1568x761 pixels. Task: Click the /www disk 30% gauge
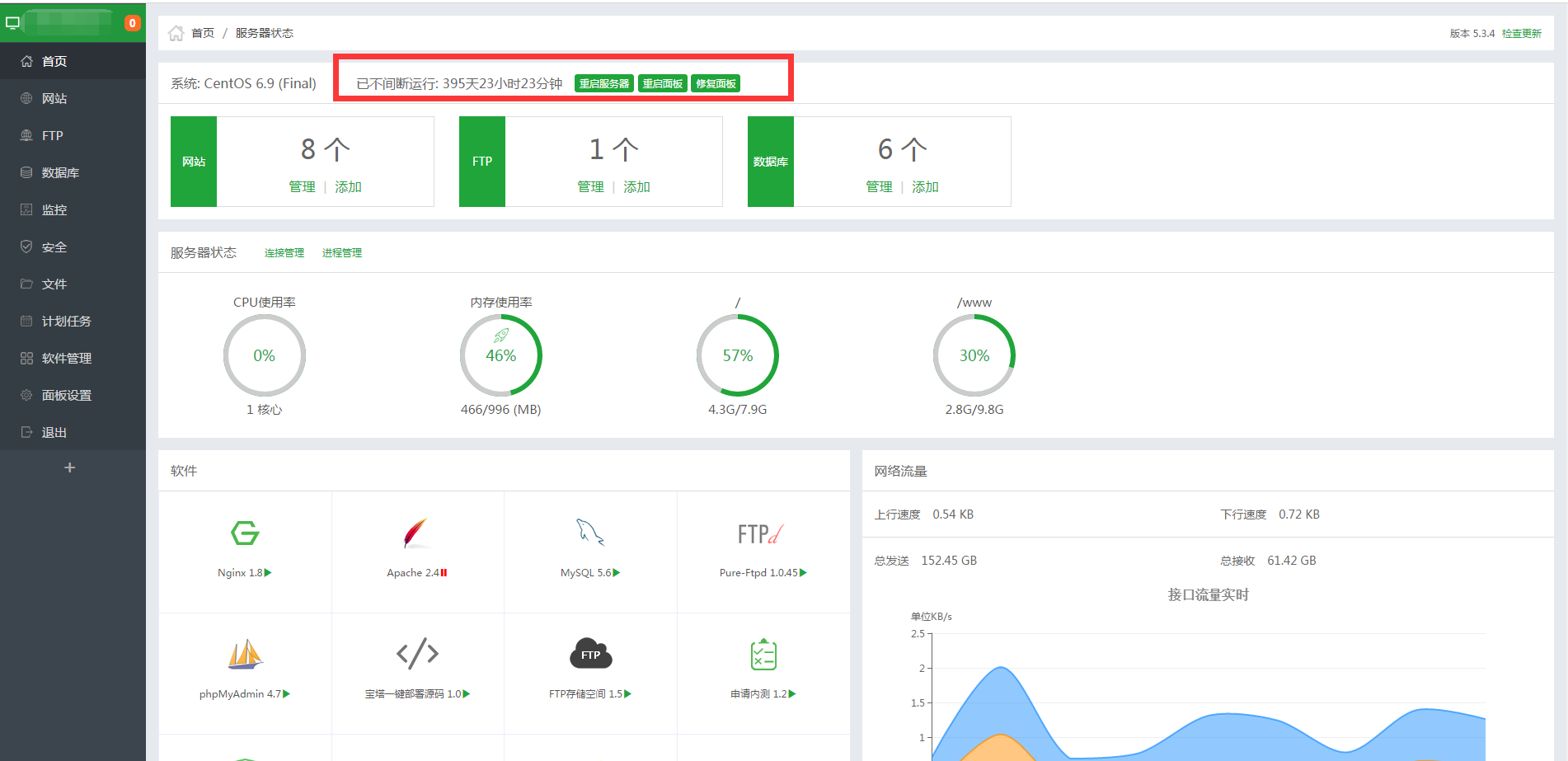pyautogui.click(x=974, y=355)
